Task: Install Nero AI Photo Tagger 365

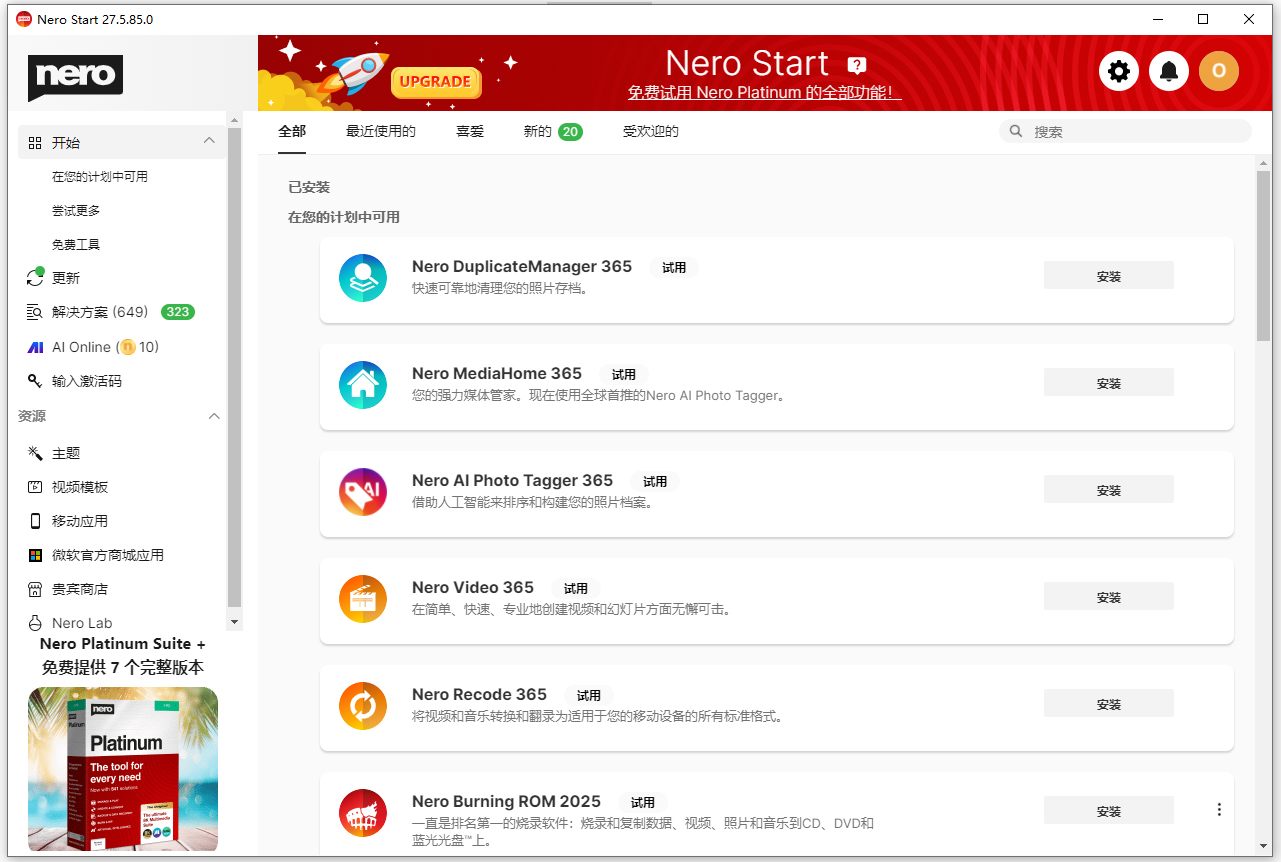Action: click(1109, 490)
